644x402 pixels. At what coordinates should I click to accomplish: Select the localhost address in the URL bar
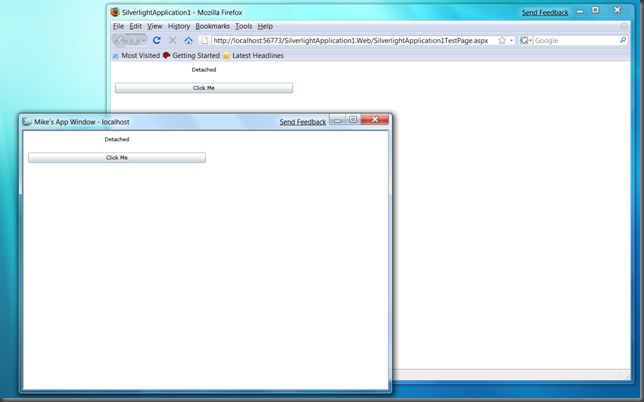tap(351, 40)
